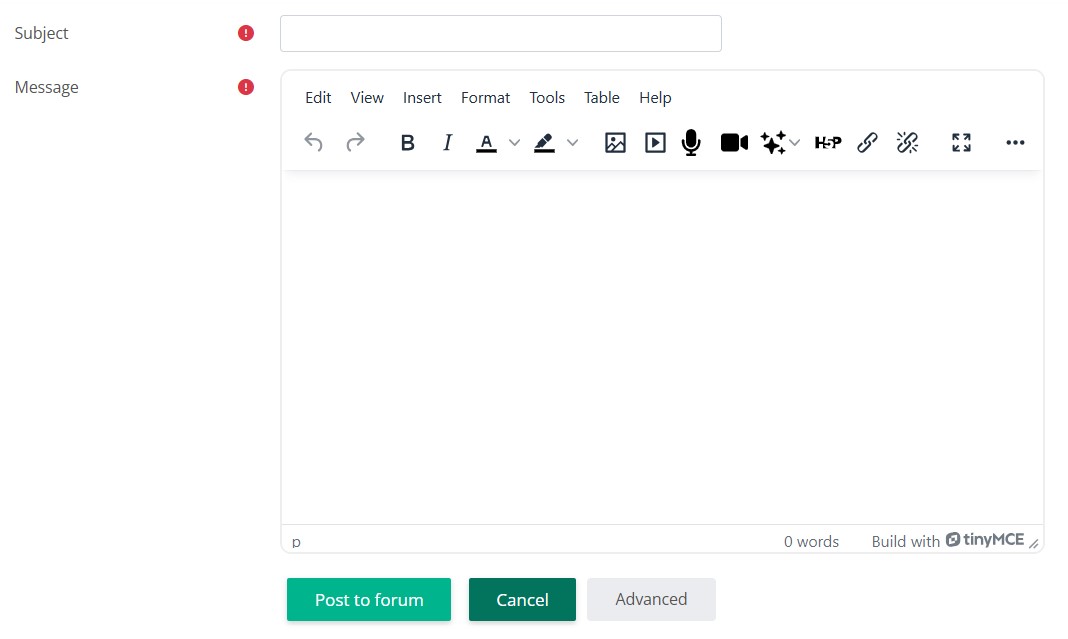
Task: Expand the background color dropdown arrow
Action: click(x=573, y=143)
